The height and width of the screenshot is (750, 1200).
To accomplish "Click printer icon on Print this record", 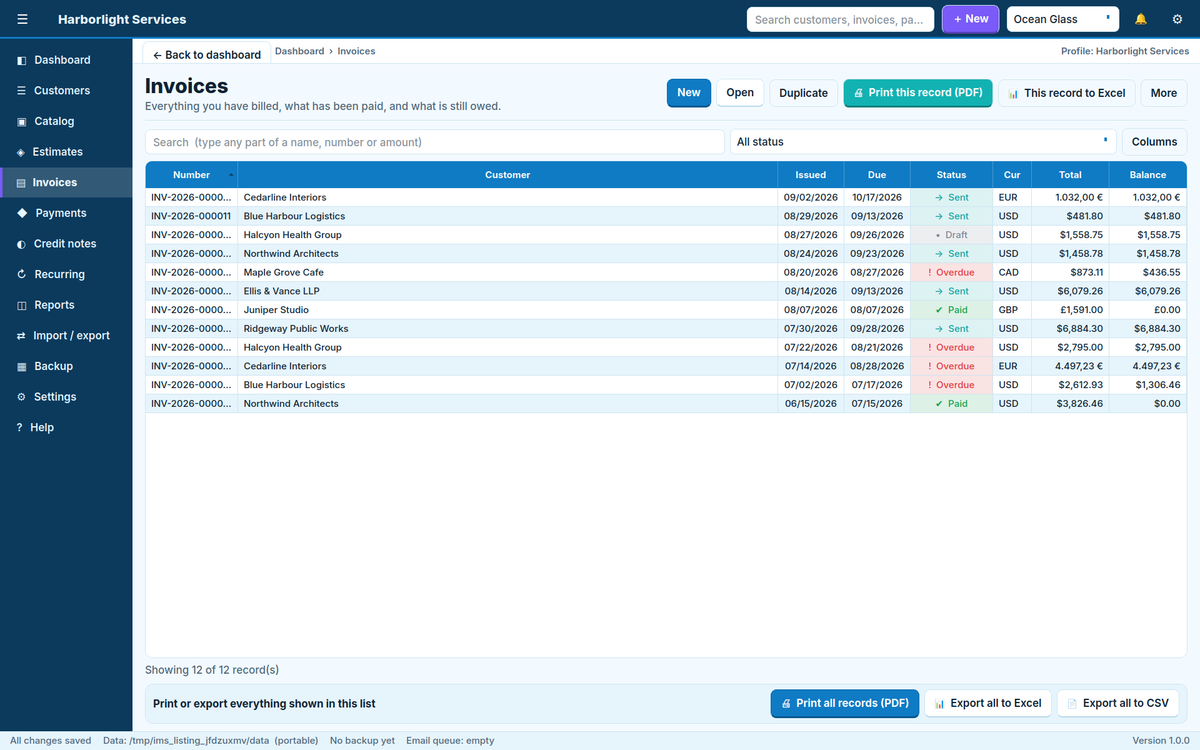I will [858, 93].
